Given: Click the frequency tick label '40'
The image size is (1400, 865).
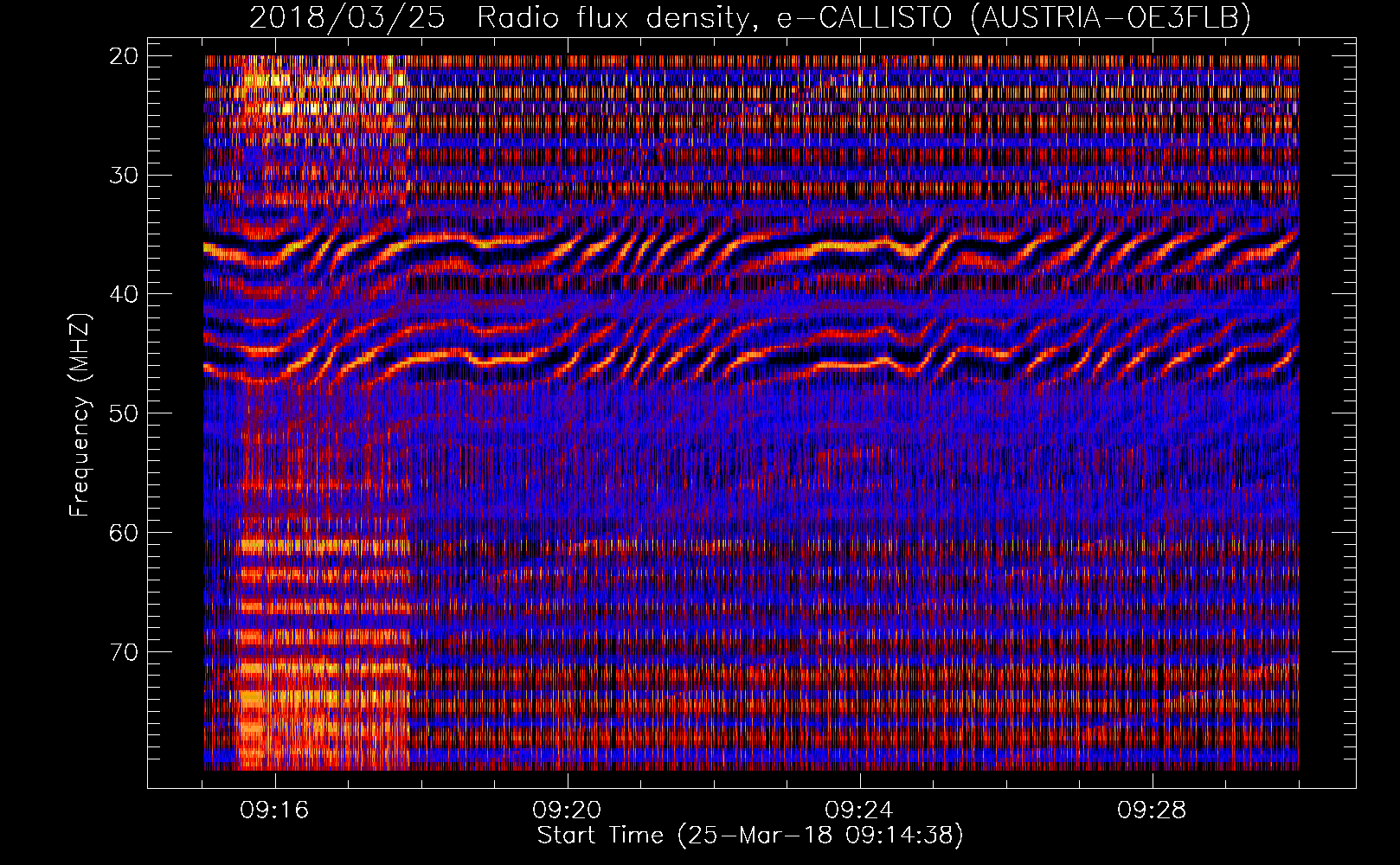Looking at the screenshot, I should [125, 294].
